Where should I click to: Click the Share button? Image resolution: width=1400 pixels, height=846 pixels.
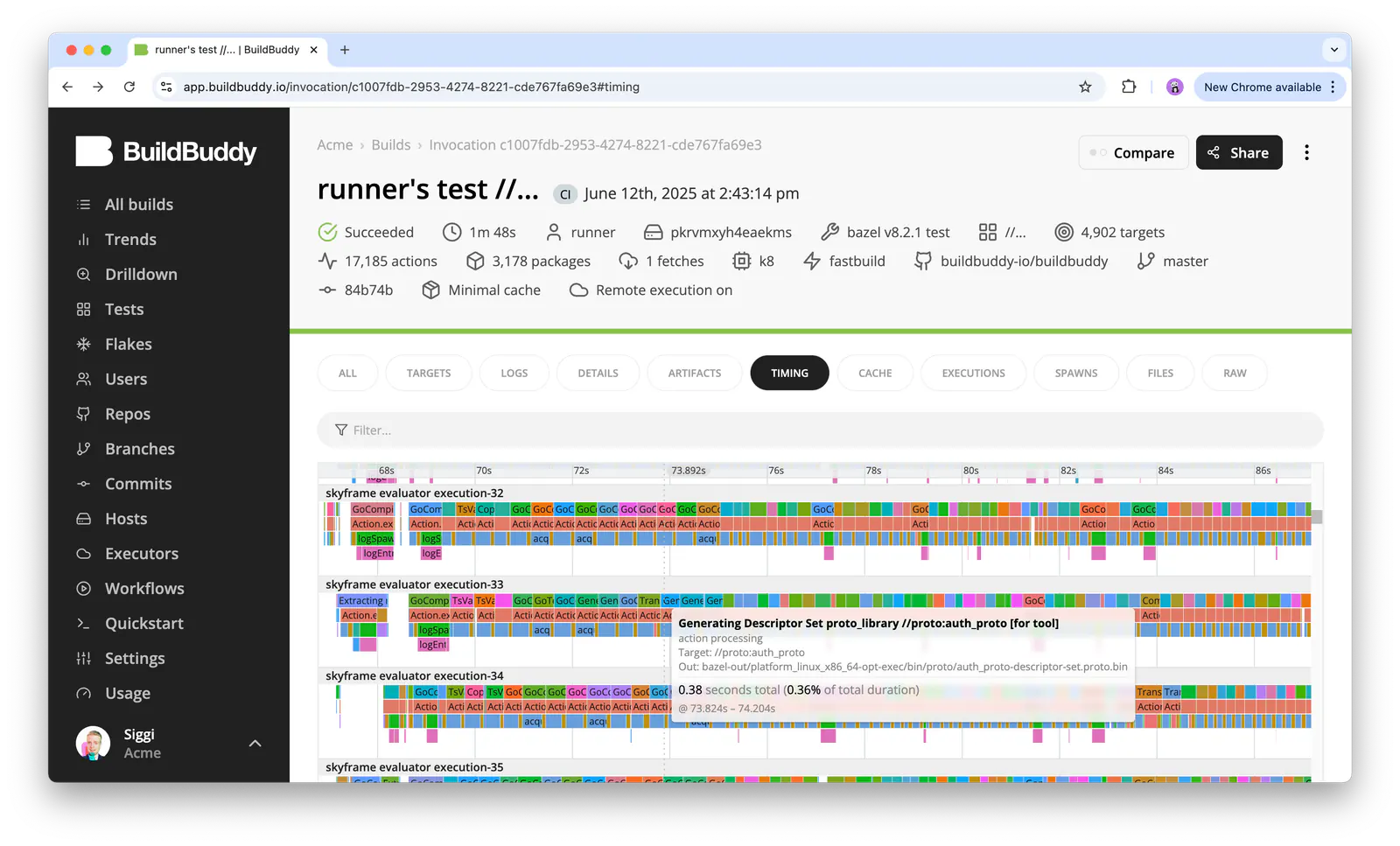click(1239, 152)
